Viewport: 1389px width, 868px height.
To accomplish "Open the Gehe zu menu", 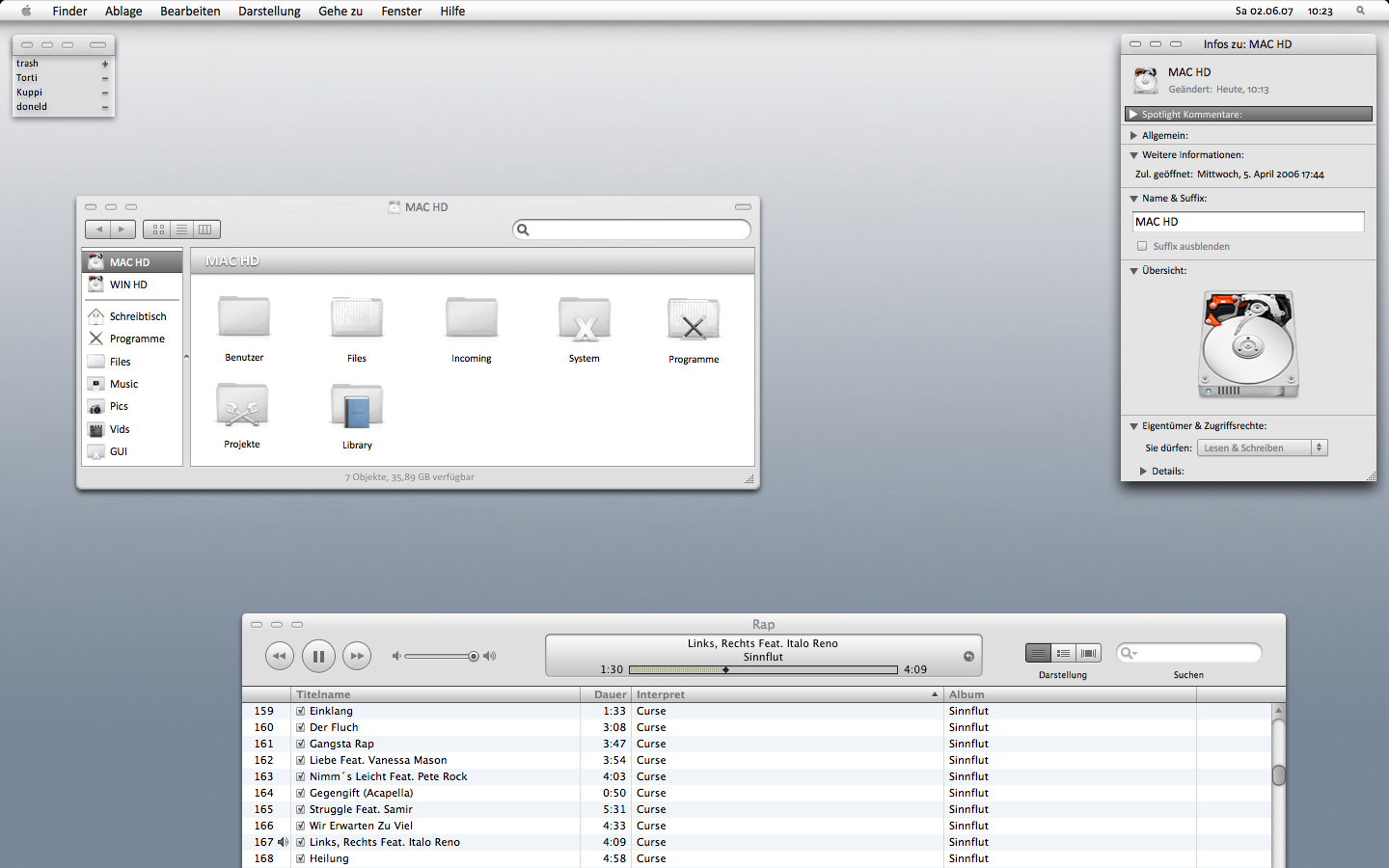I will 340,11.
